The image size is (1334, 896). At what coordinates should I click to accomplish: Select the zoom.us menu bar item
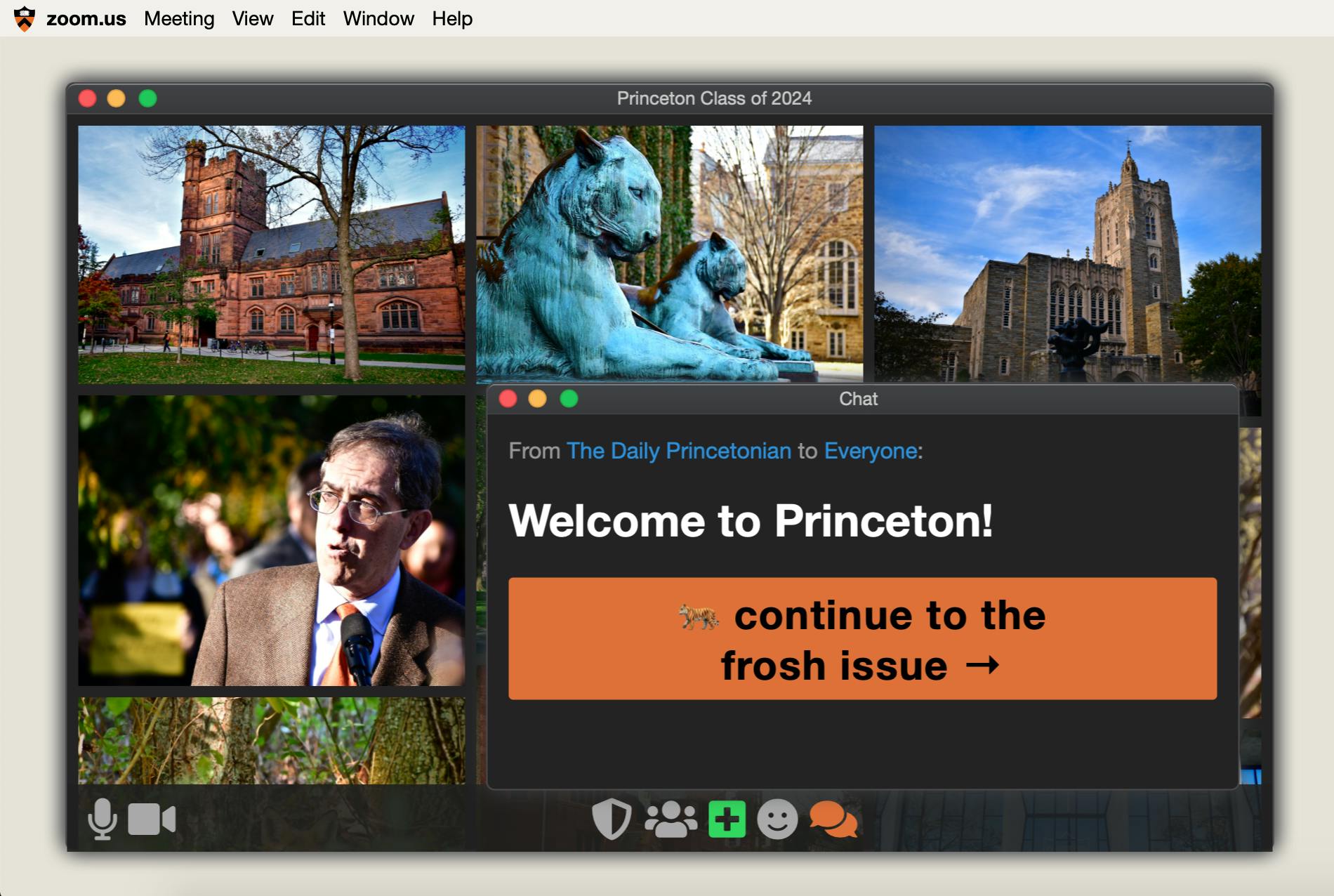86,18
